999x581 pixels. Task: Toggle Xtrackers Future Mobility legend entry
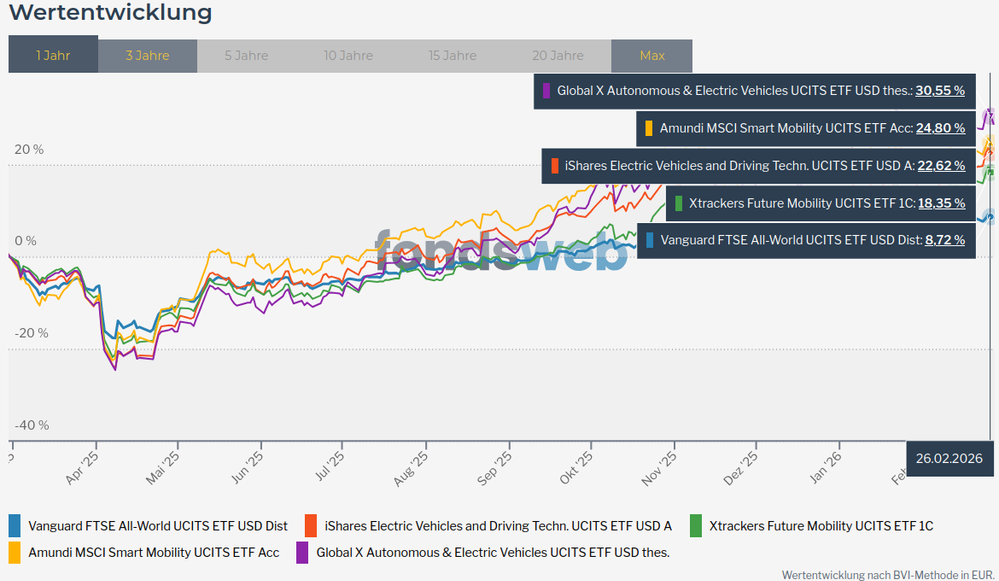click(821, 526)
